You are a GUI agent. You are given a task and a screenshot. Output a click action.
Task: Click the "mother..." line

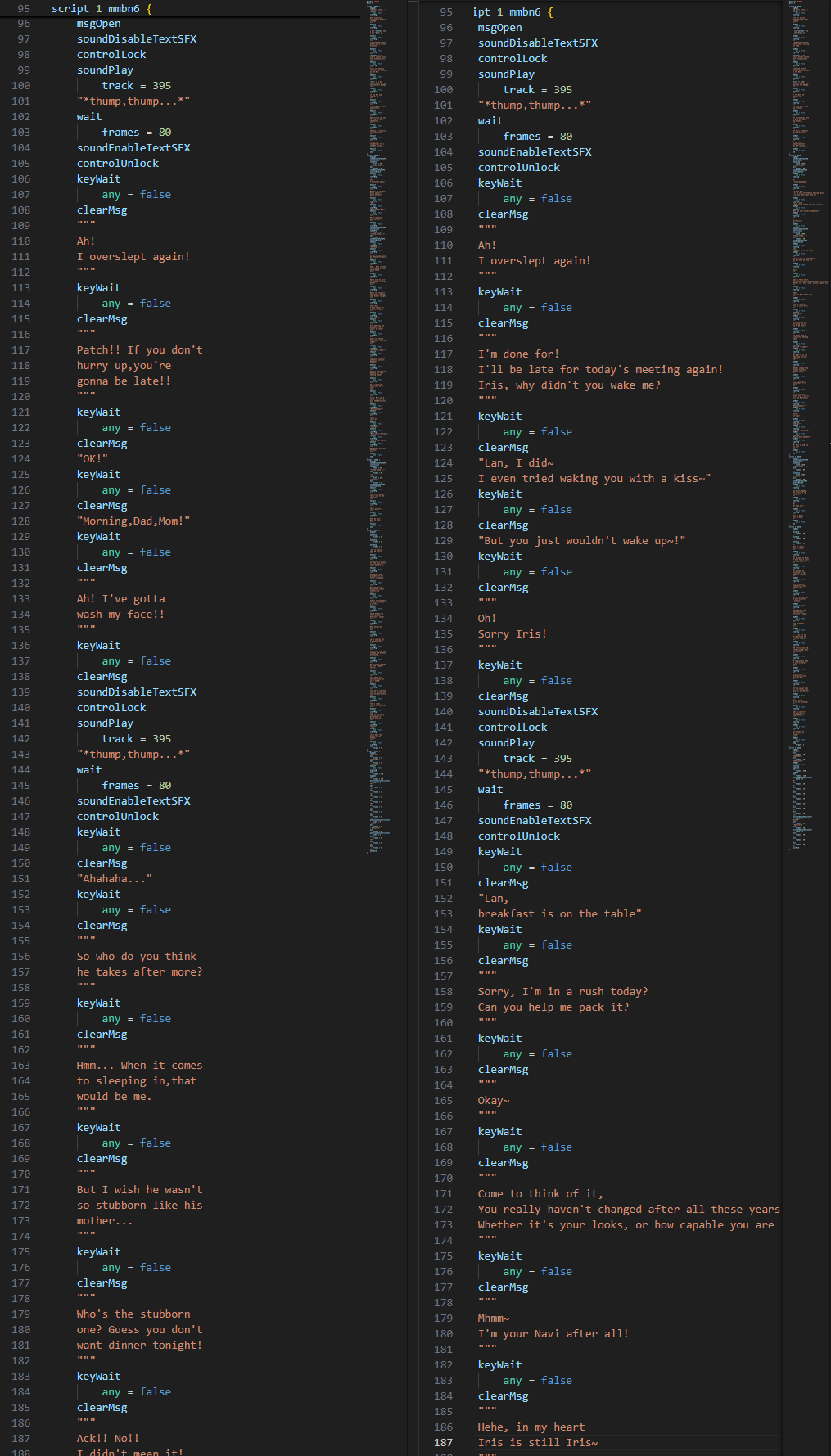pos(105,1221)
